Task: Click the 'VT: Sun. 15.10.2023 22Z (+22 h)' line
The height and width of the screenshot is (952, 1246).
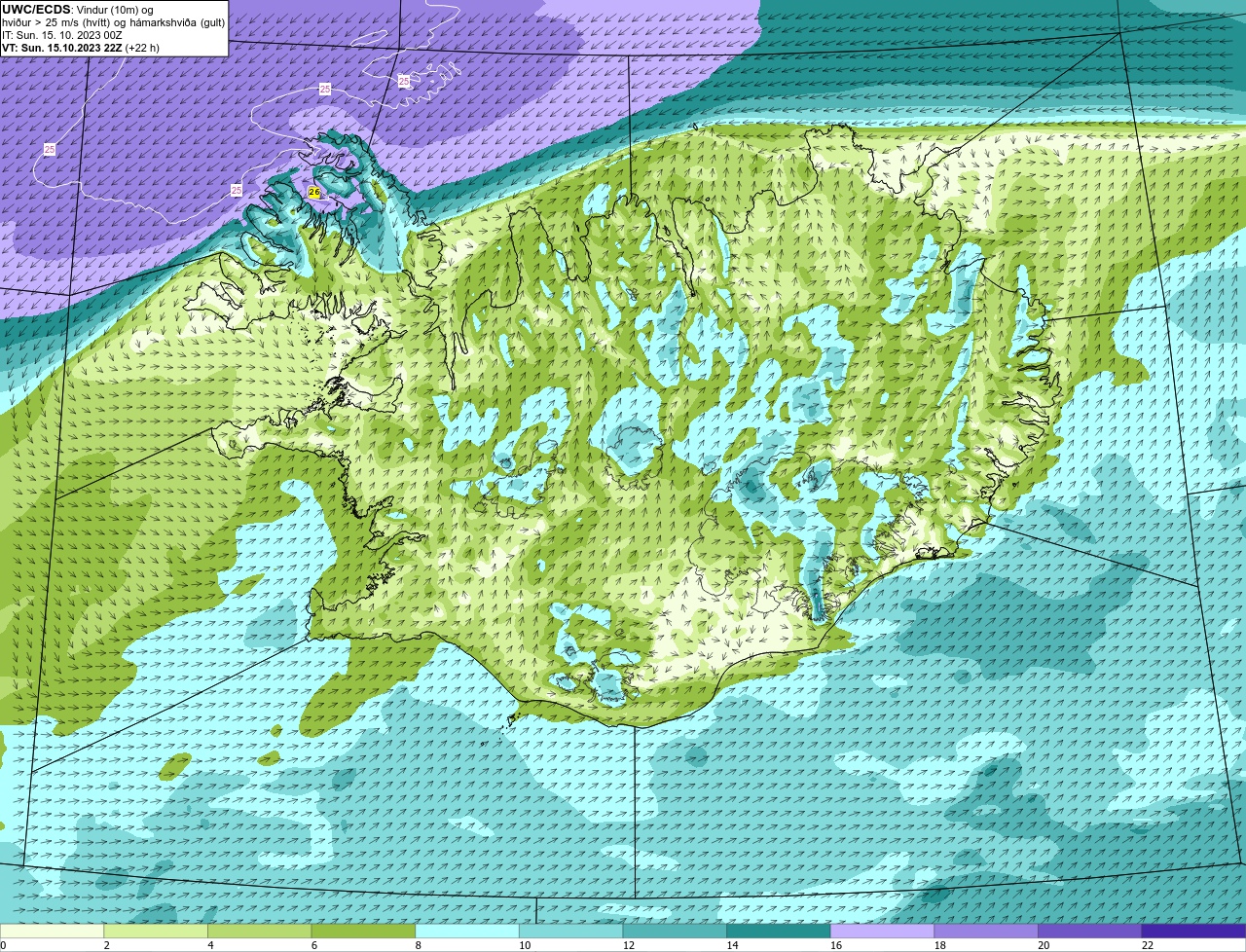Action: click(x=81, y=48)
